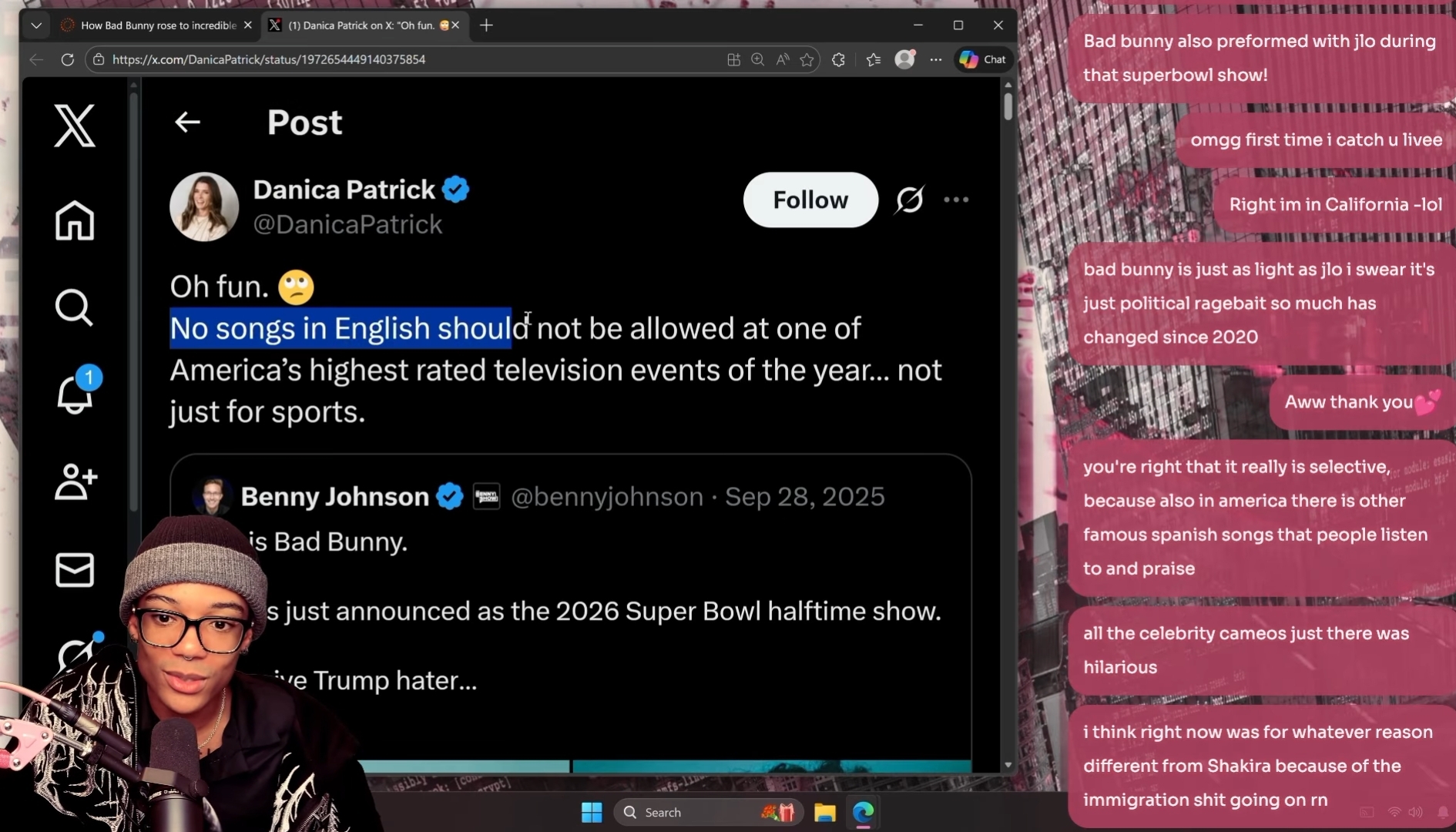Open post's three-dot more menu

(x=956, y=200)
